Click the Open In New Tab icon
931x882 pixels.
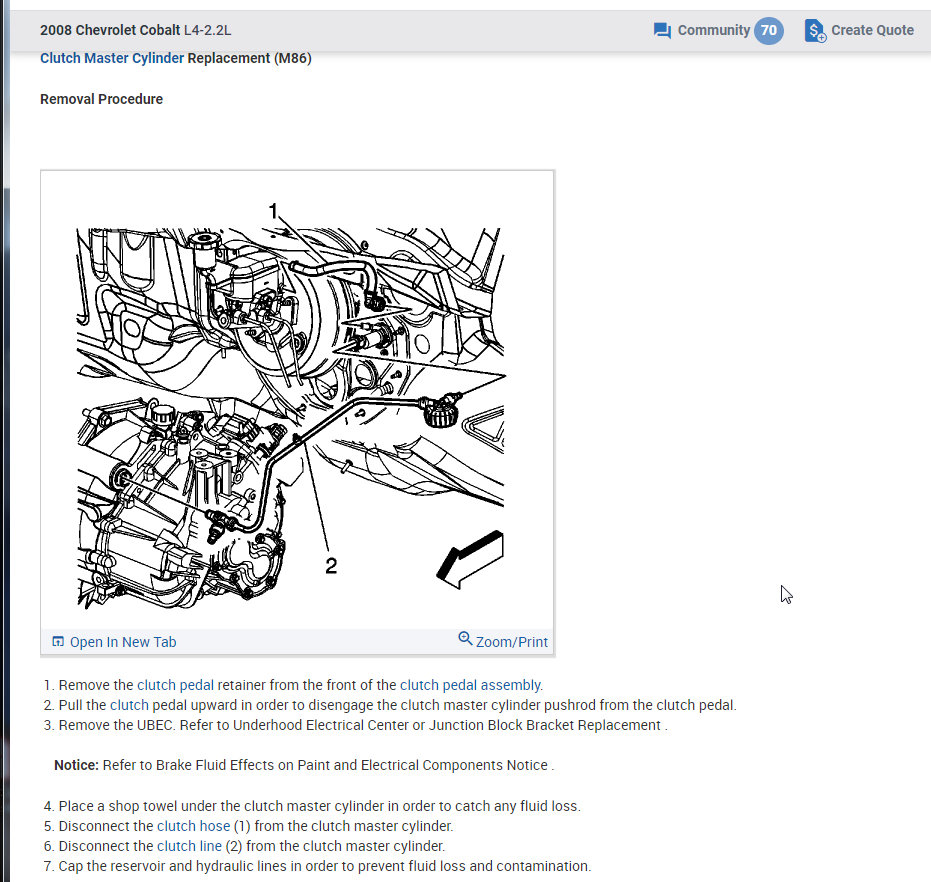tap(58, 641)
